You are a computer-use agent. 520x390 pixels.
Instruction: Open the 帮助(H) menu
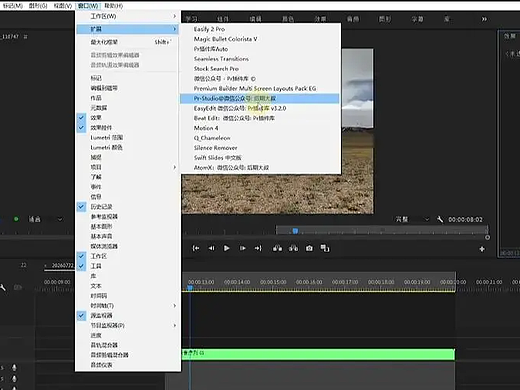coord(113,6)
